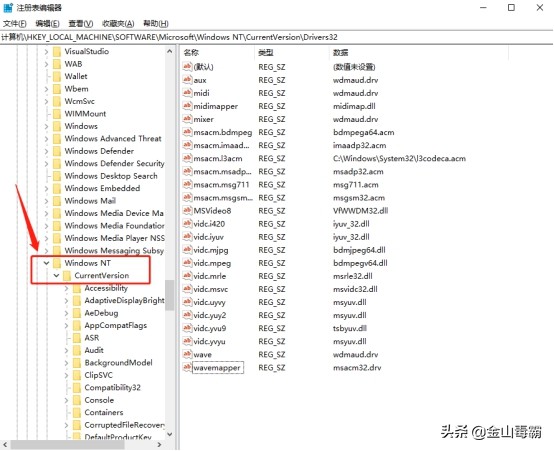The image size is (554, 451).
Task: Expand the Wbem key
Action: point(46,89)
